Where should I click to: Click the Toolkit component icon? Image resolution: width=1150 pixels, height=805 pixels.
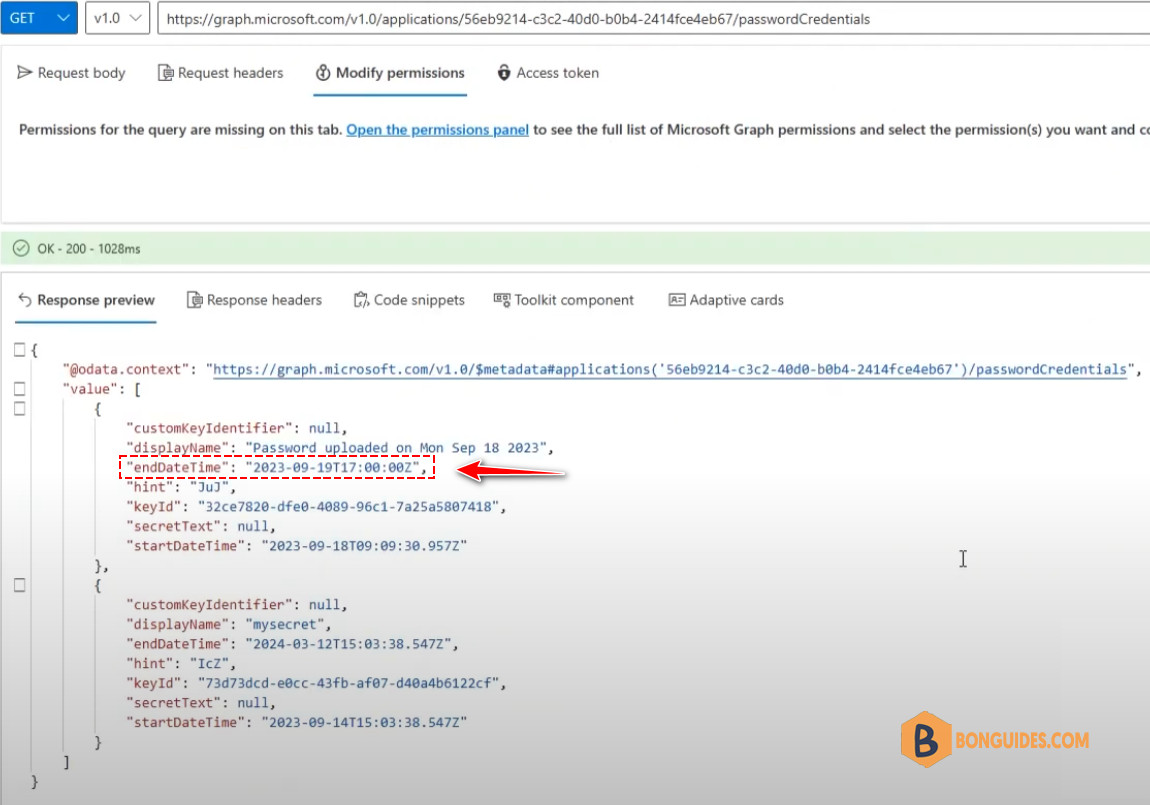[502, 300]
